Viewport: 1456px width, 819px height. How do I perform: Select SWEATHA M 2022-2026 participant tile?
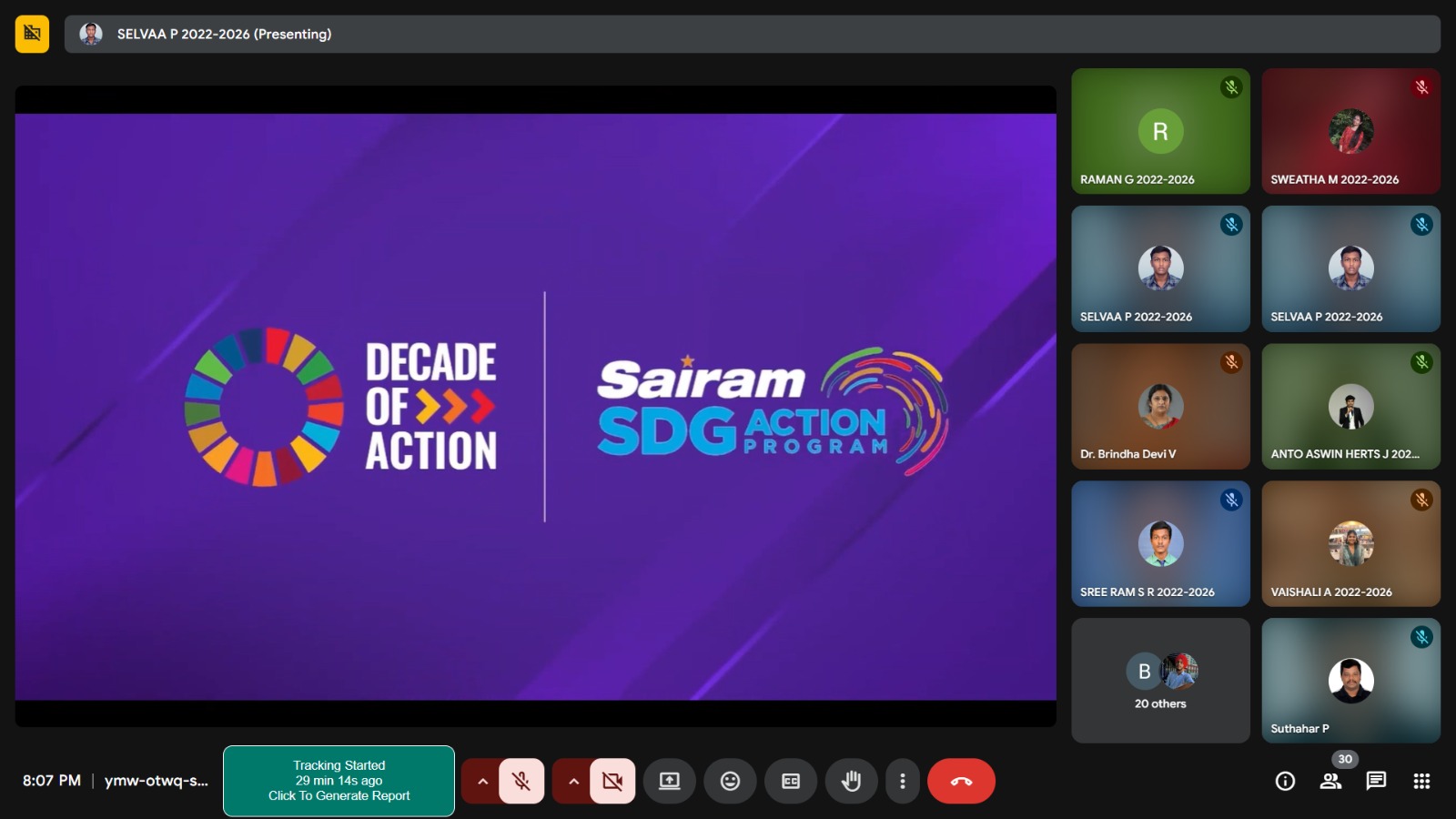[1351, 131]
